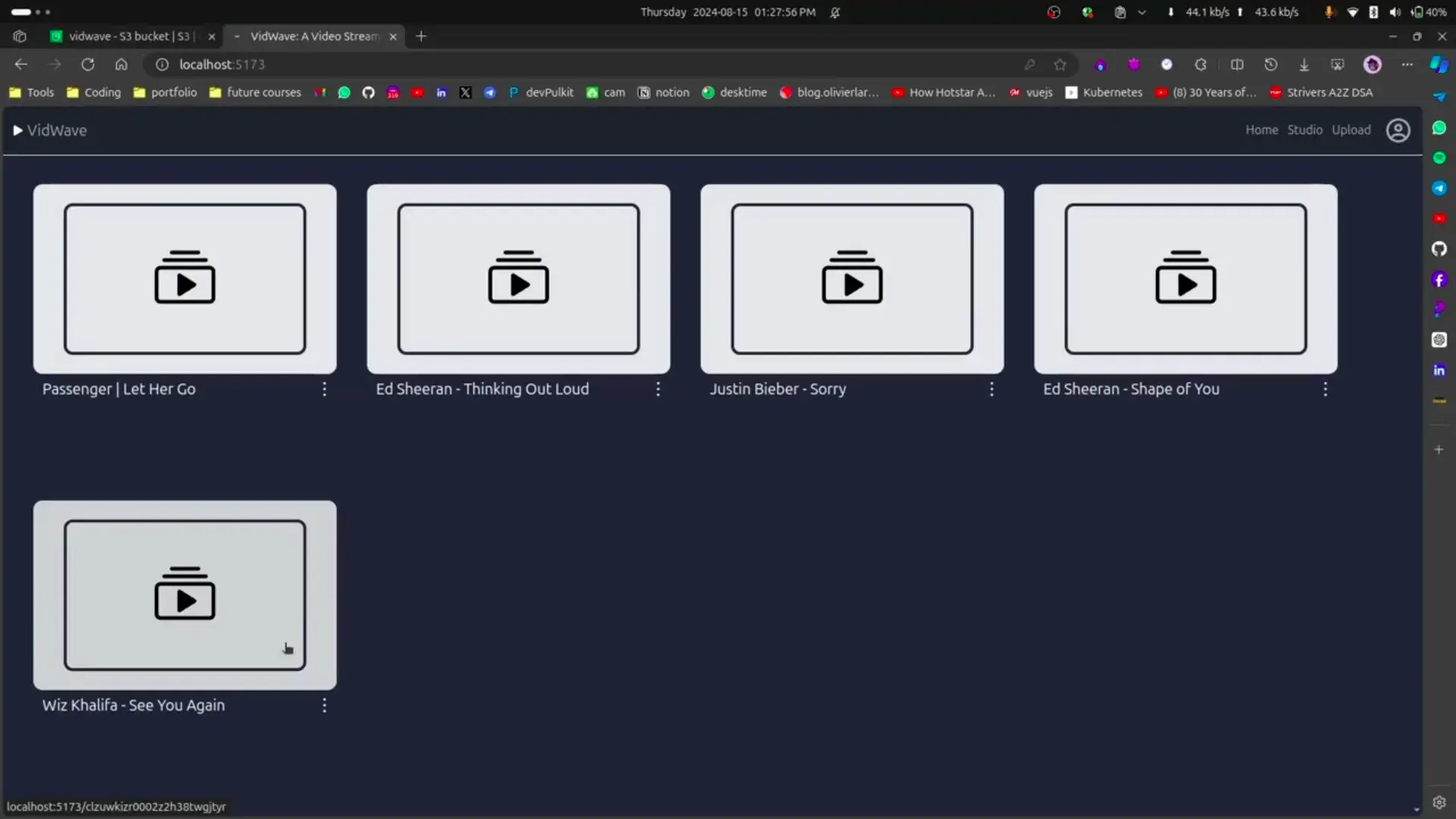Open the Upload page link
The image size is (1456, 819).
1351,130
